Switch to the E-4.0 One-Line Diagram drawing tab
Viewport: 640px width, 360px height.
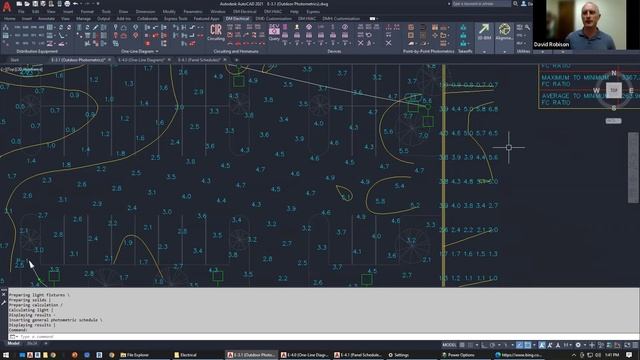coord(141,60)
